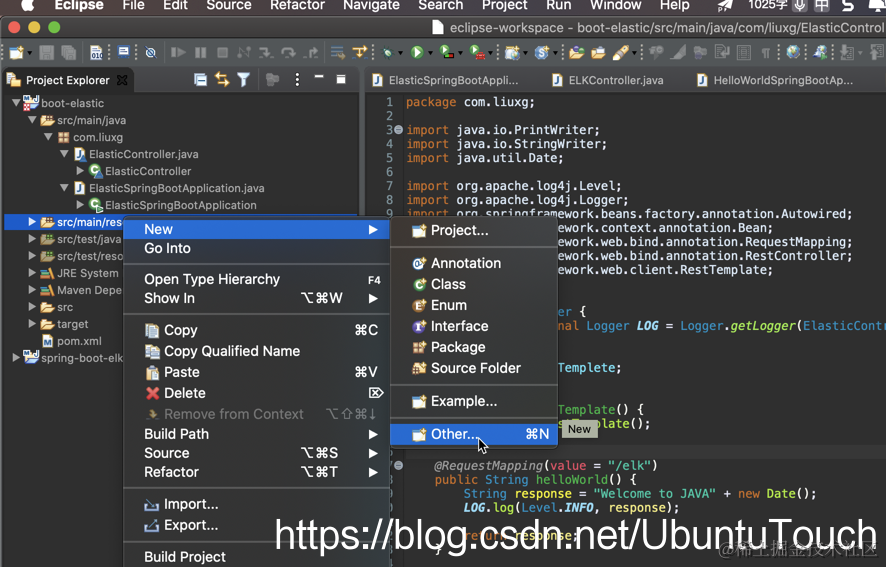Expand the ElasticController class node
The height and width of the screenshot is (567, 886).
pyautogui.click(x=80, y=170)
